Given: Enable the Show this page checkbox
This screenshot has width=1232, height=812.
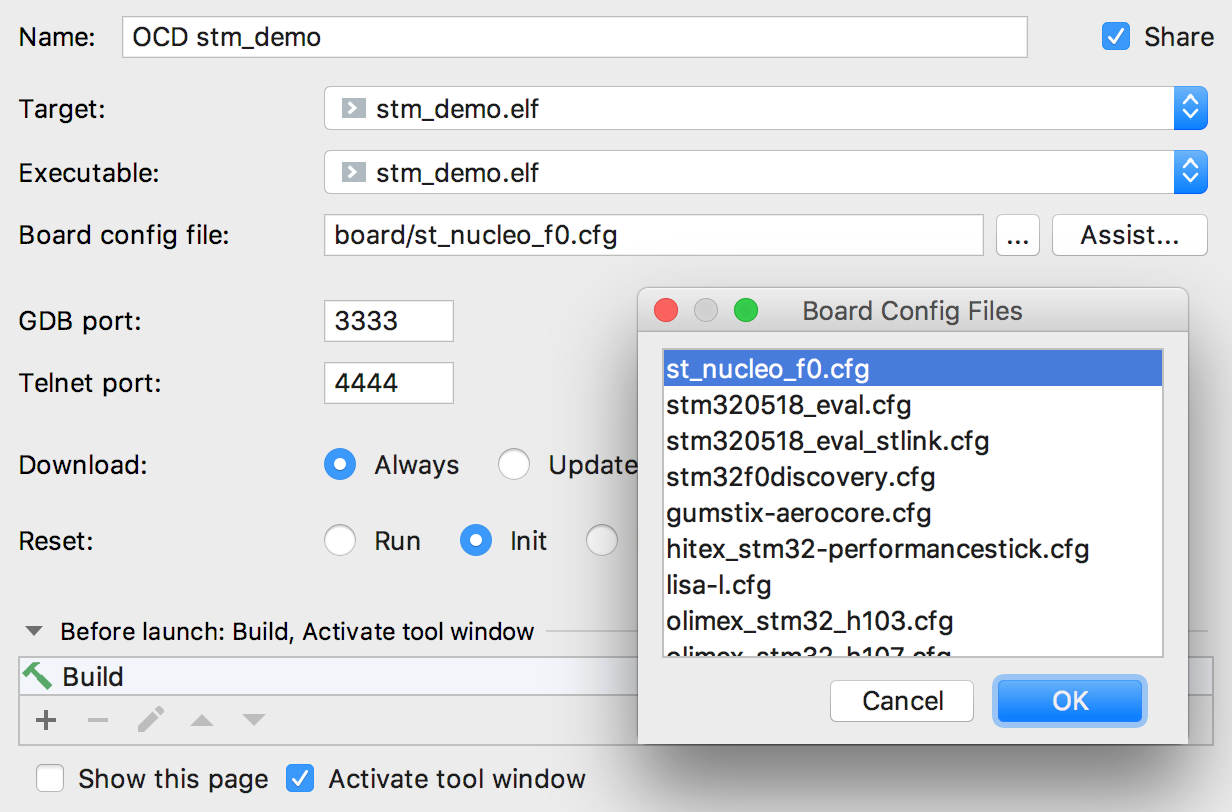Looking at the screenshot, I should point(51,778).
